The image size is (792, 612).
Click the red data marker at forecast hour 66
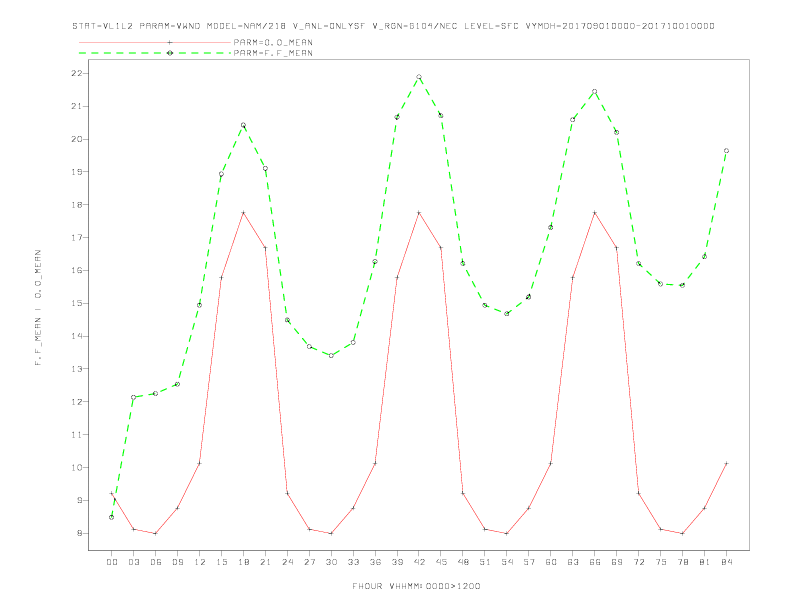pos(595,213)
